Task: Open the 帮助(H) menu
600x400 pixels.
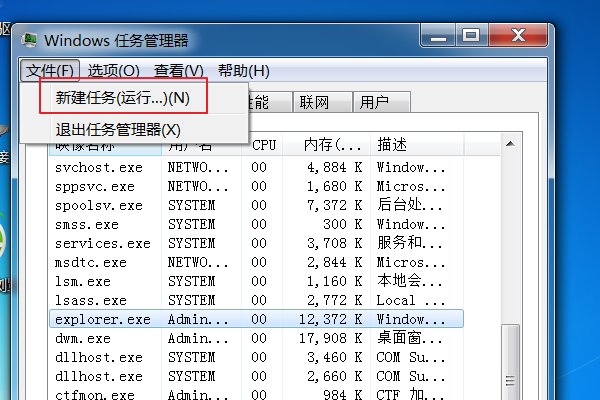Action: (x=244, y=71)
